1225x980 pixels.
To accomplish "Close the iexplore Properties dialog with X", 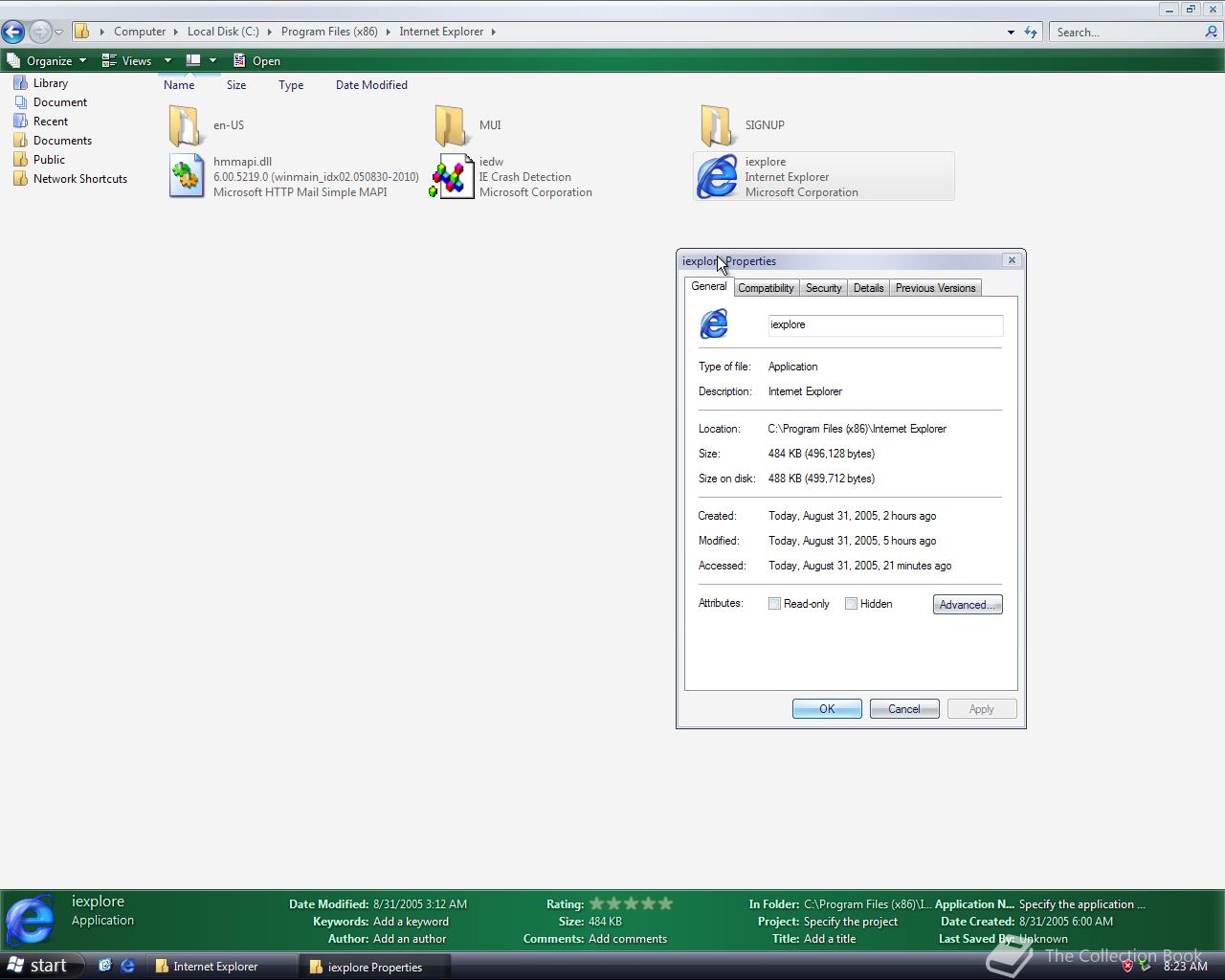I will 1012,260.
